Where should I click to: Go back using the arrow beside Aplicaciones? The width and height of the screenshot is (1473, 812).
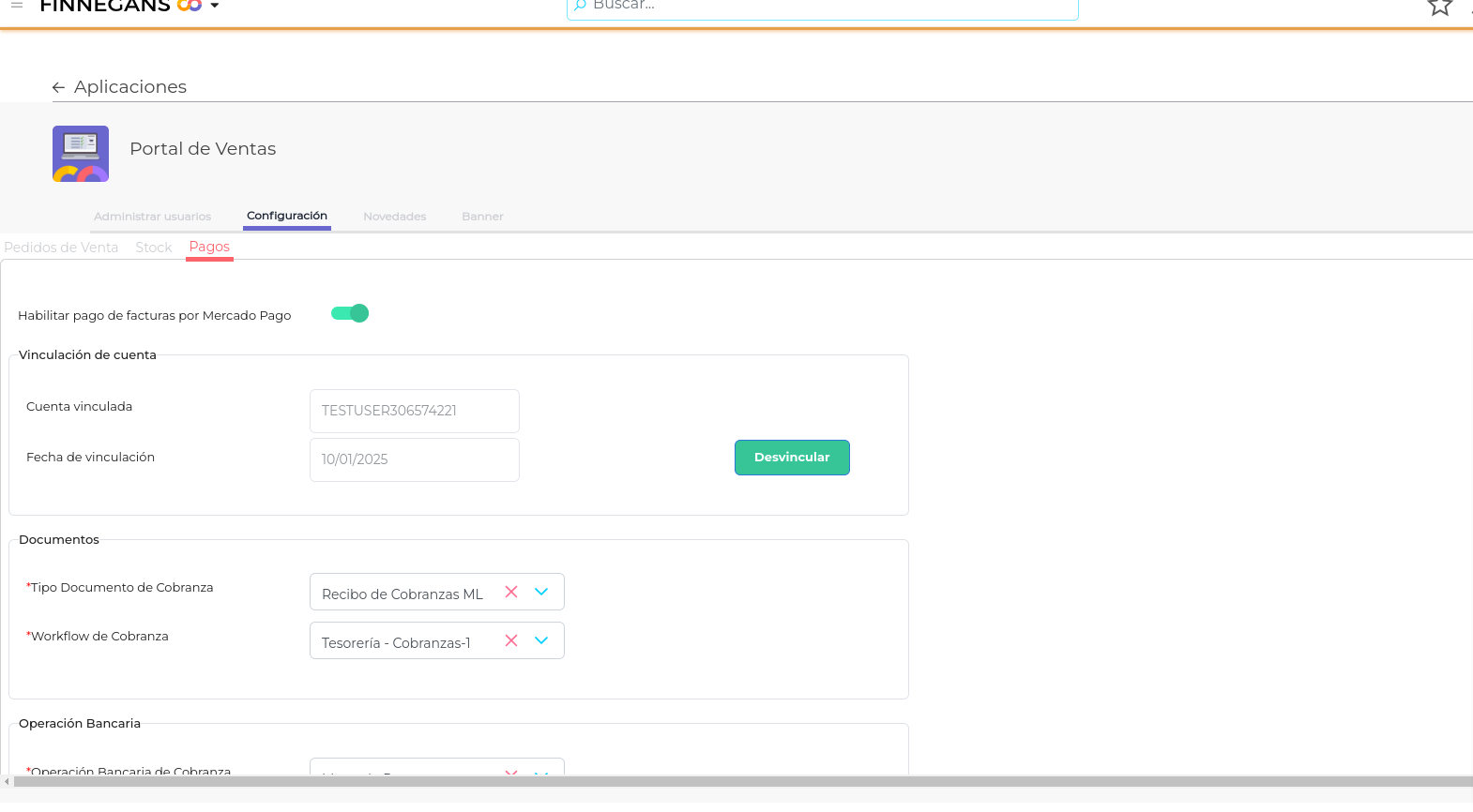[58, 87]
